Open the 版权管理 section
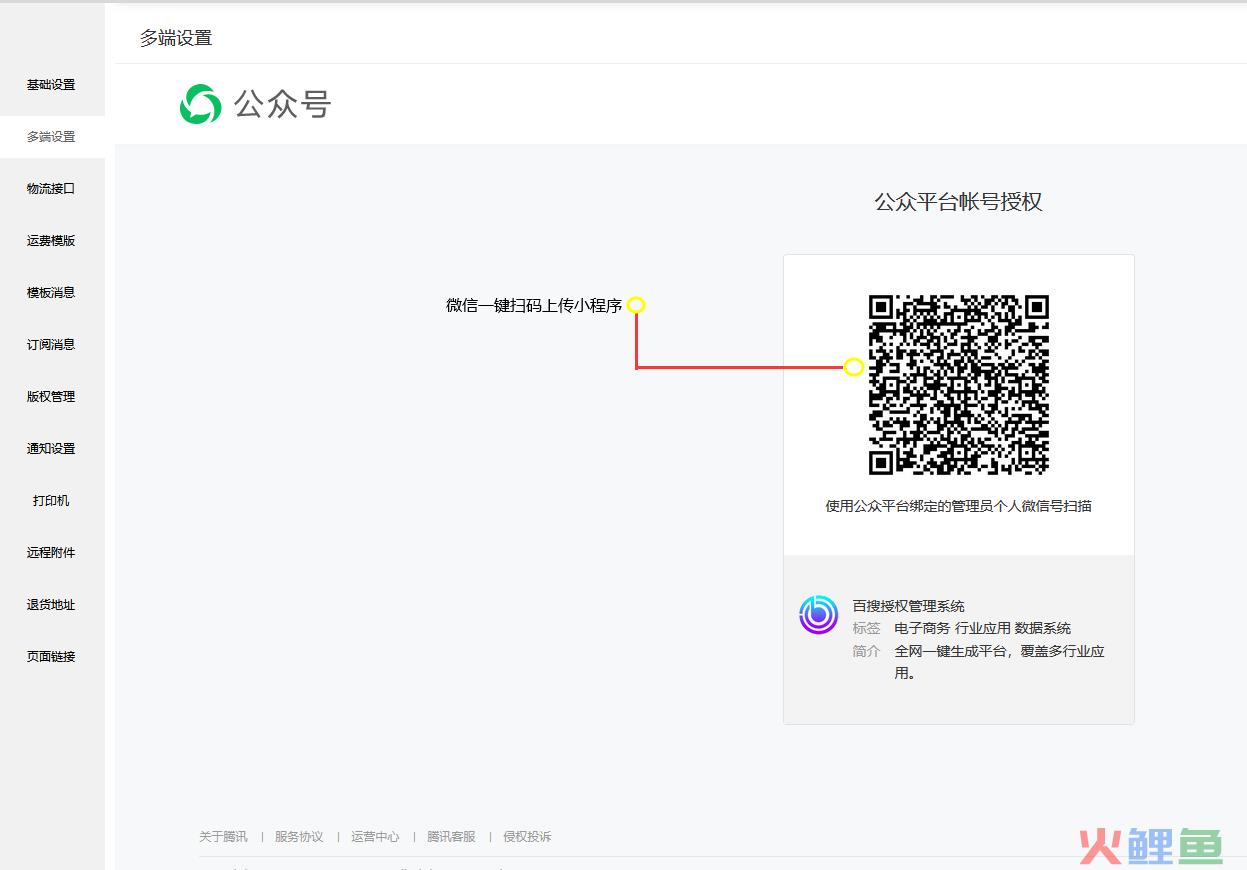Image resolution: width=1247 pixels, height=870 pixels. [x=50, y=396]
